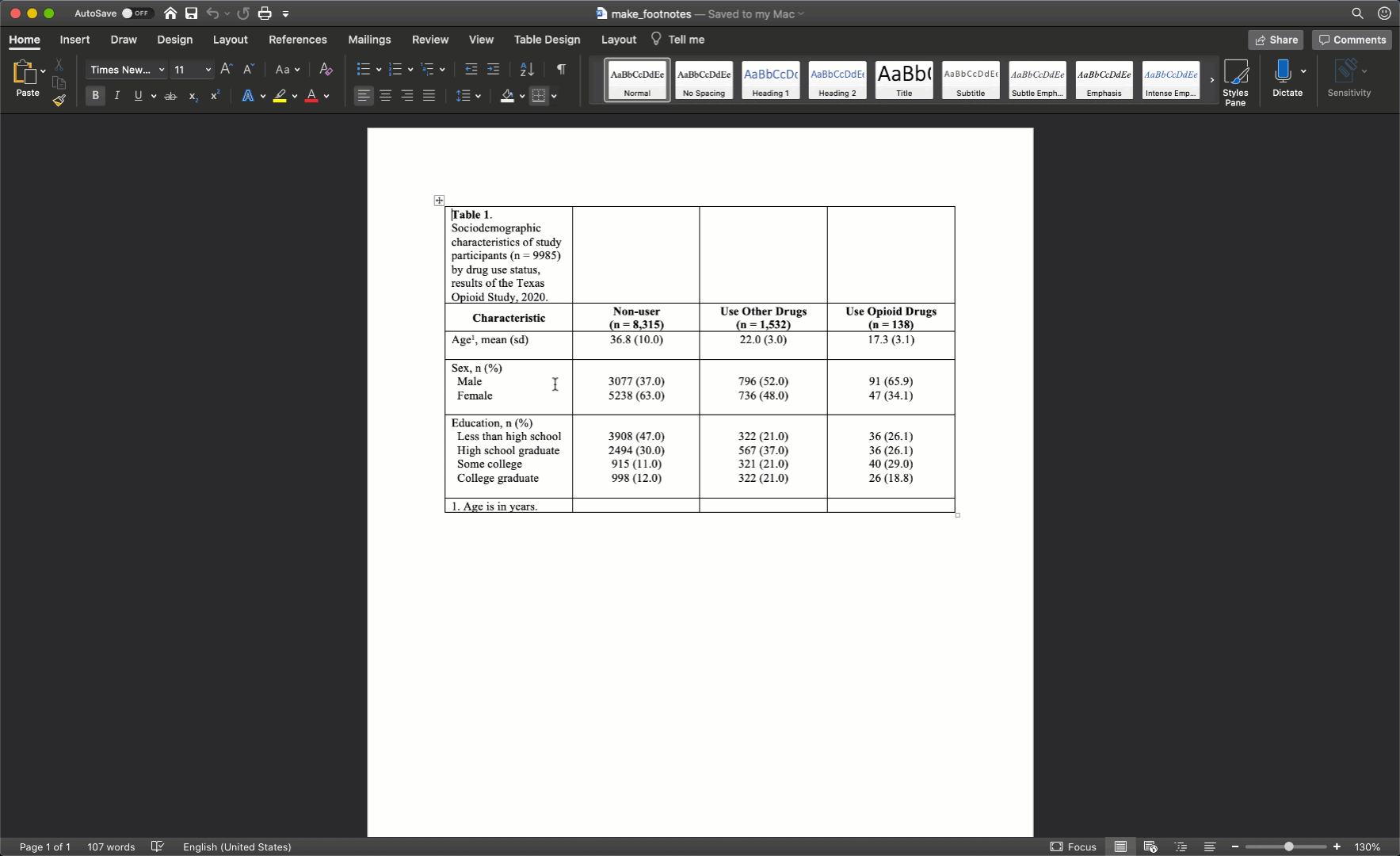Apply red font color
The height and width of the screenshot is (856, 1400).
point(311,96)
